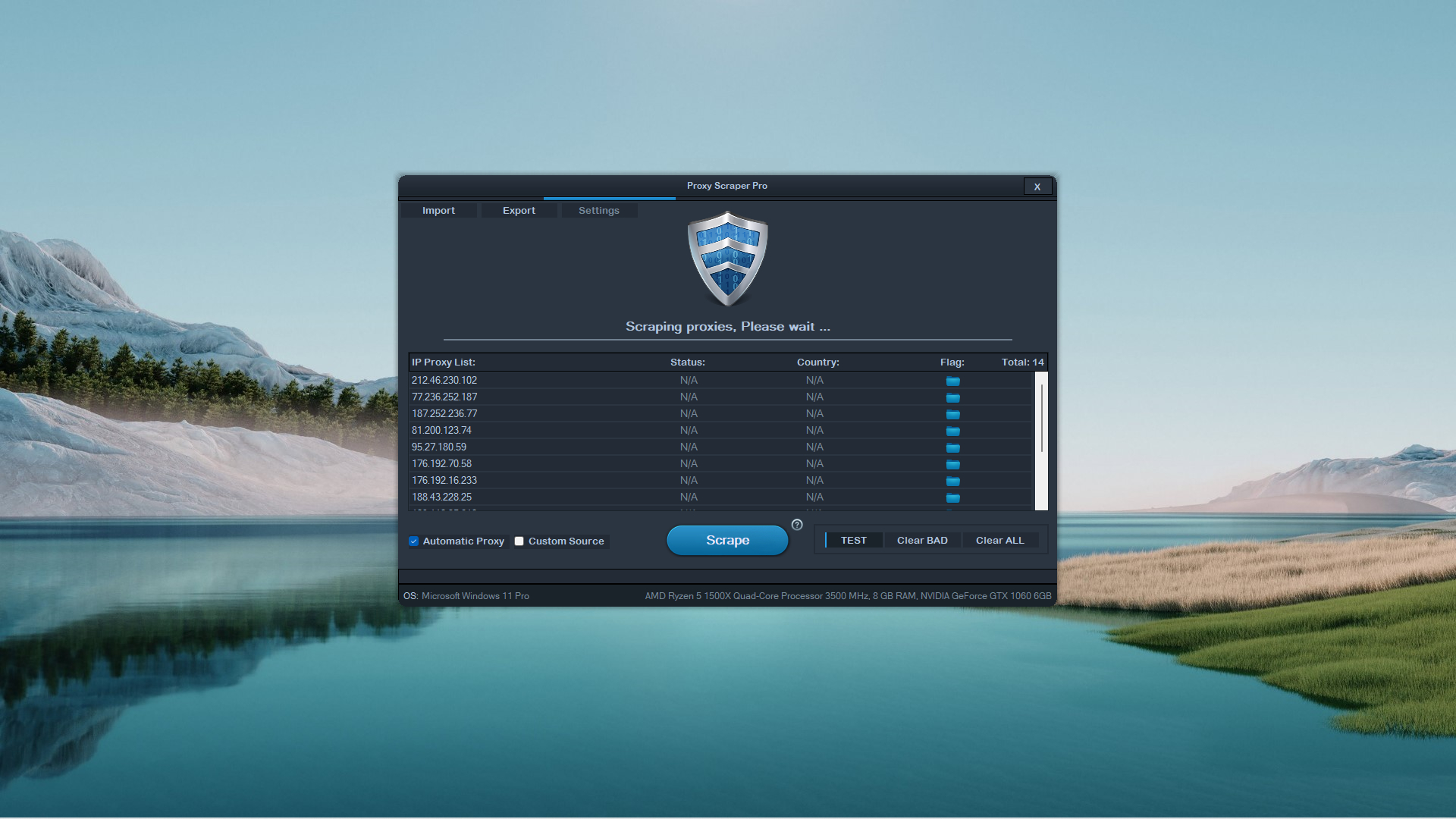Click flag icon for 212.46.230.102

(x=953, y=381)
